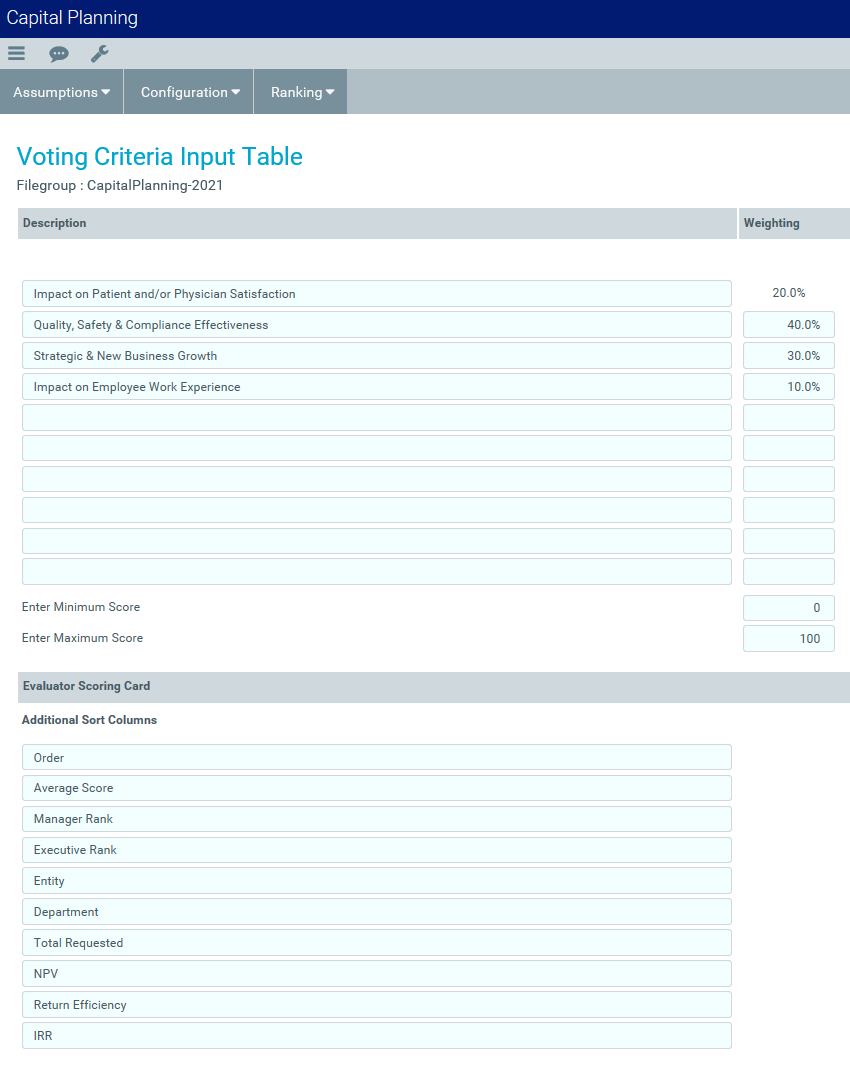
Task: Click the Enter Maximum Score value field
Action: pyautogui.click(x=788, y=639)
